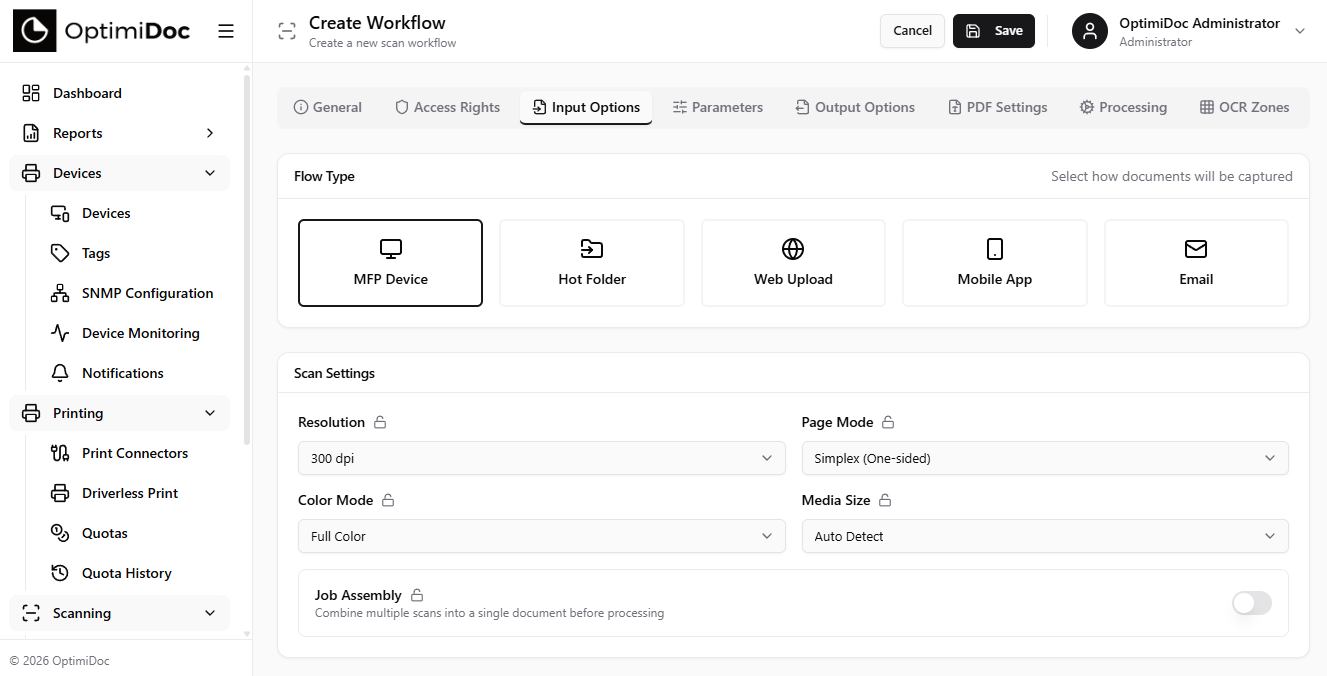Switch to the Output Options tab

[x=855, y=107]
